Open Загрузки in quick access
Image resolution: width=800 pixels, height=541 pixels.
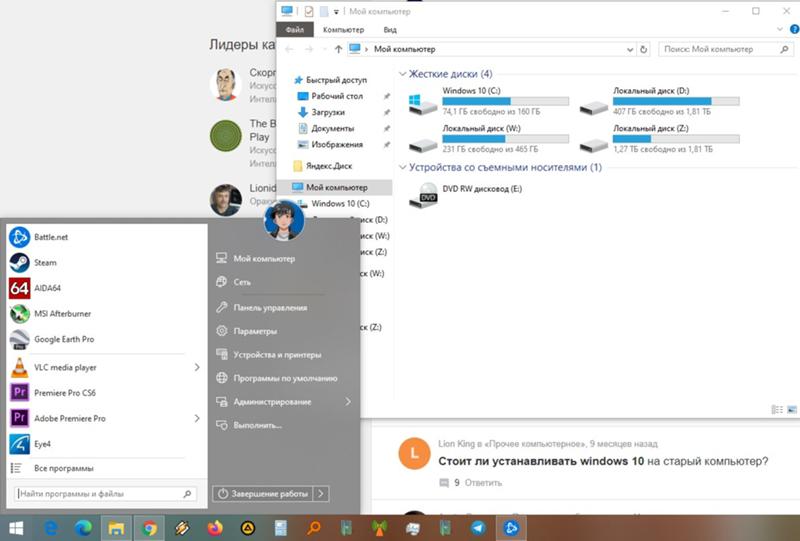pos(321,112)
